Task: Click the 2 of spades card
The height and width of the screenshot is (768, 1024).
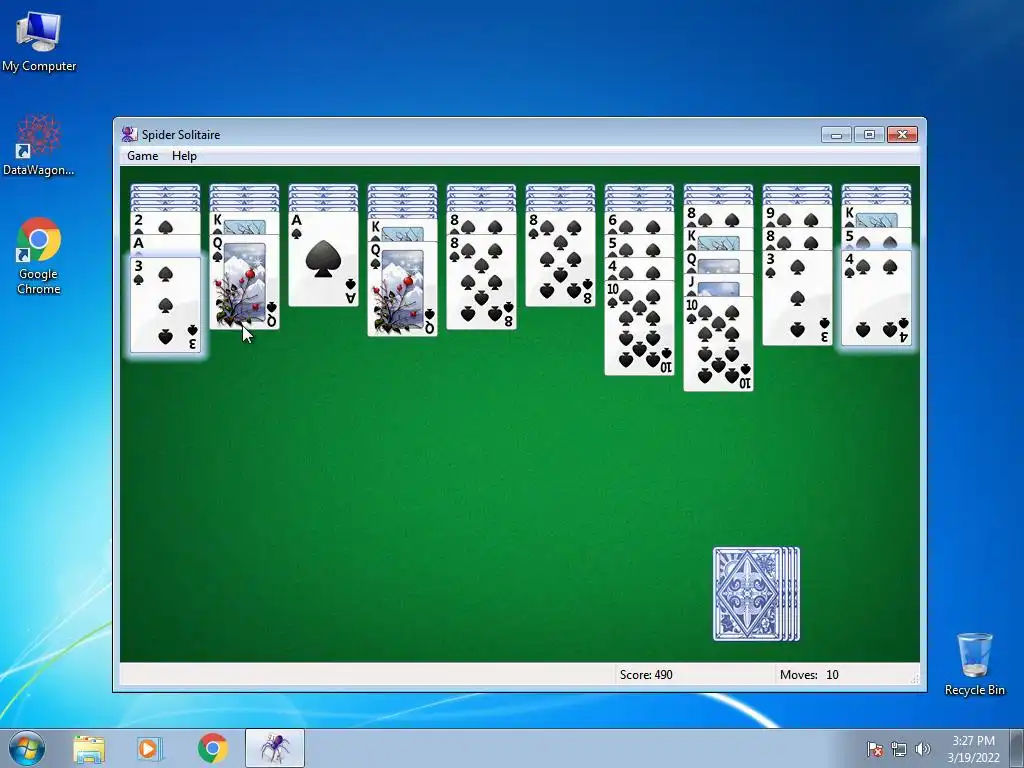Action: [165, 223]
